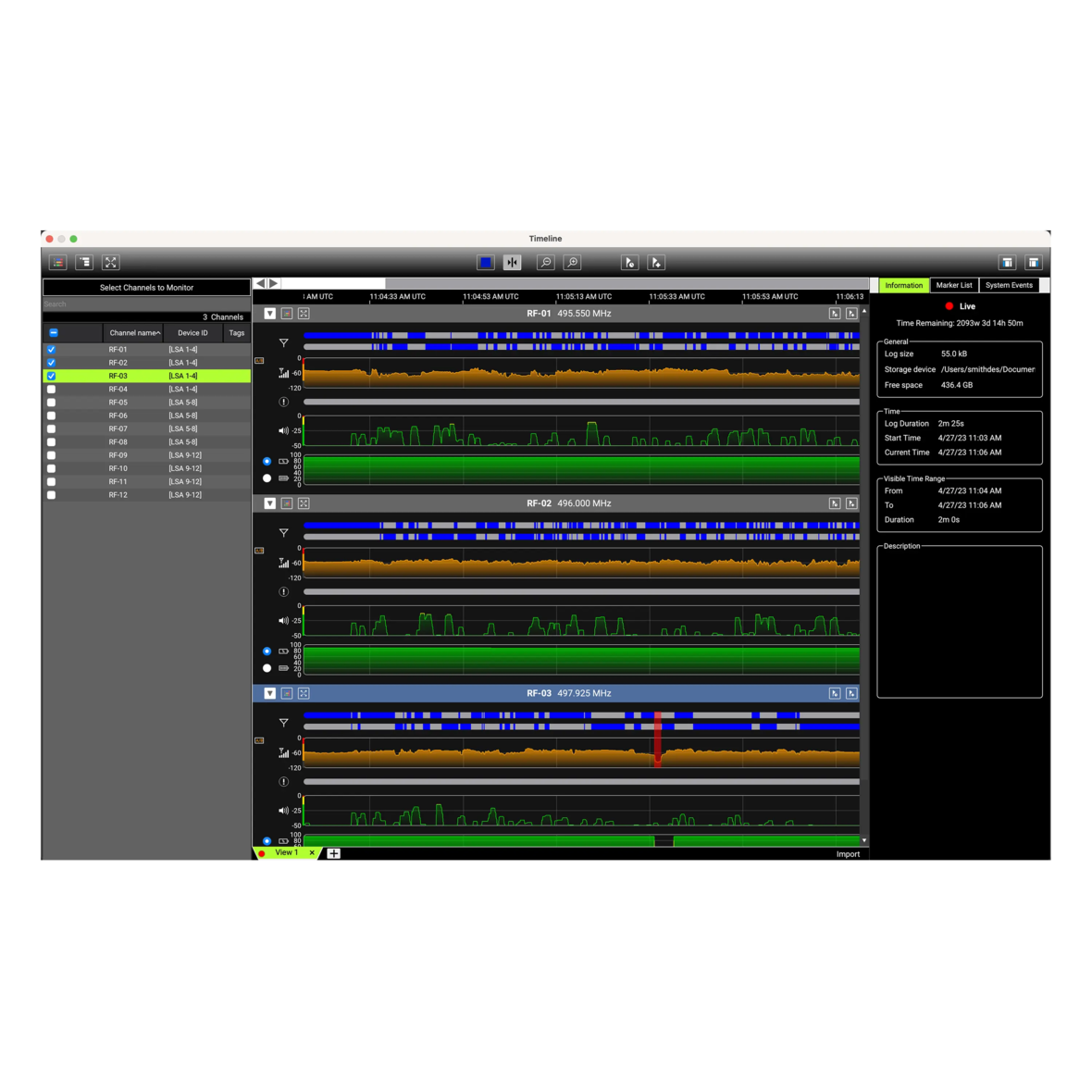Image resolution: width=1092 pixels, height=1092 pixels.
Task: Collapse the RF-02 channel lane
Action: pyautogui.click(x=269, y=503)
